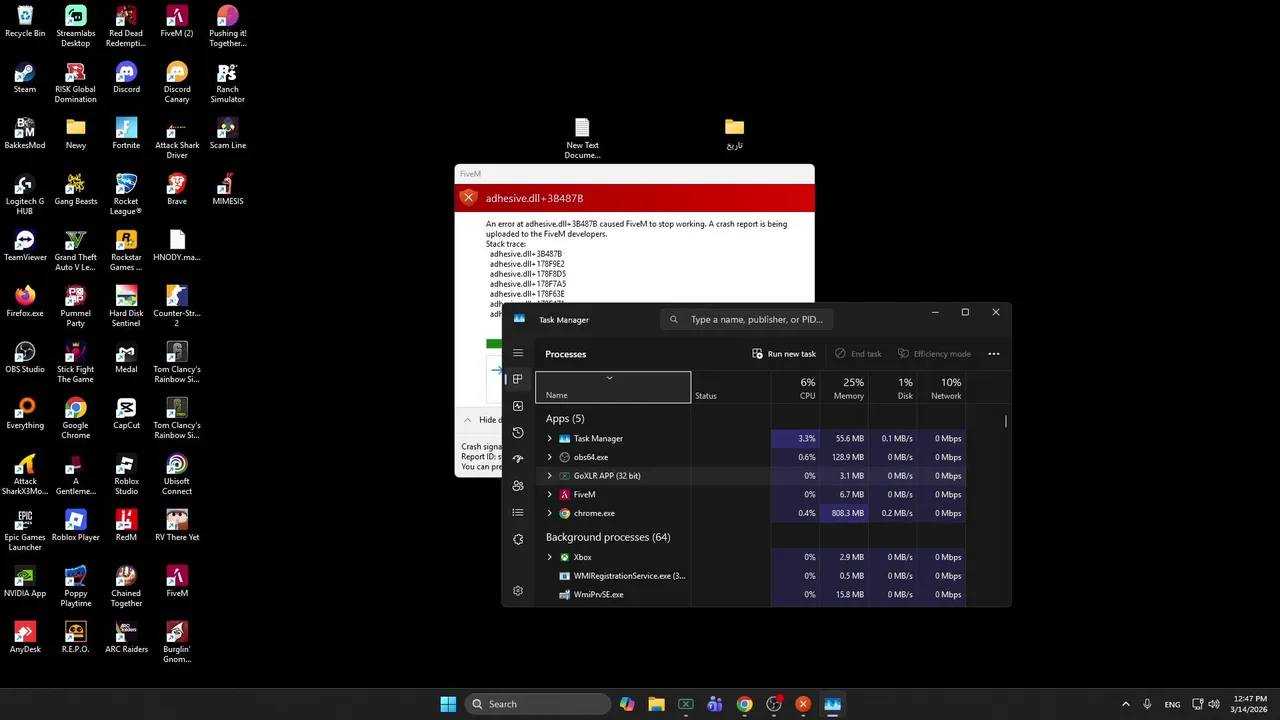This screenshot has height=720, width=1280.
Task: Open the Copilot icon on the taskbar
Action: click(627, 704)
